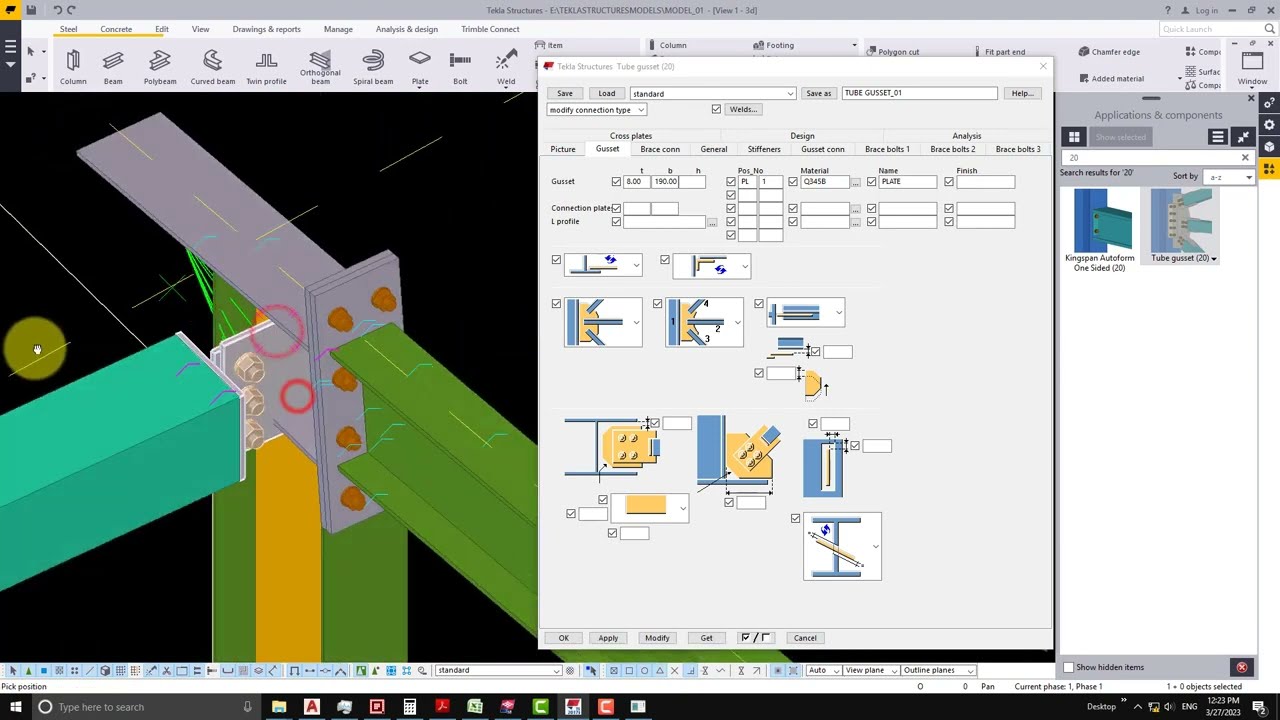
Task: Open the Analysis & design ribbon tab
Action: (407, 29)
